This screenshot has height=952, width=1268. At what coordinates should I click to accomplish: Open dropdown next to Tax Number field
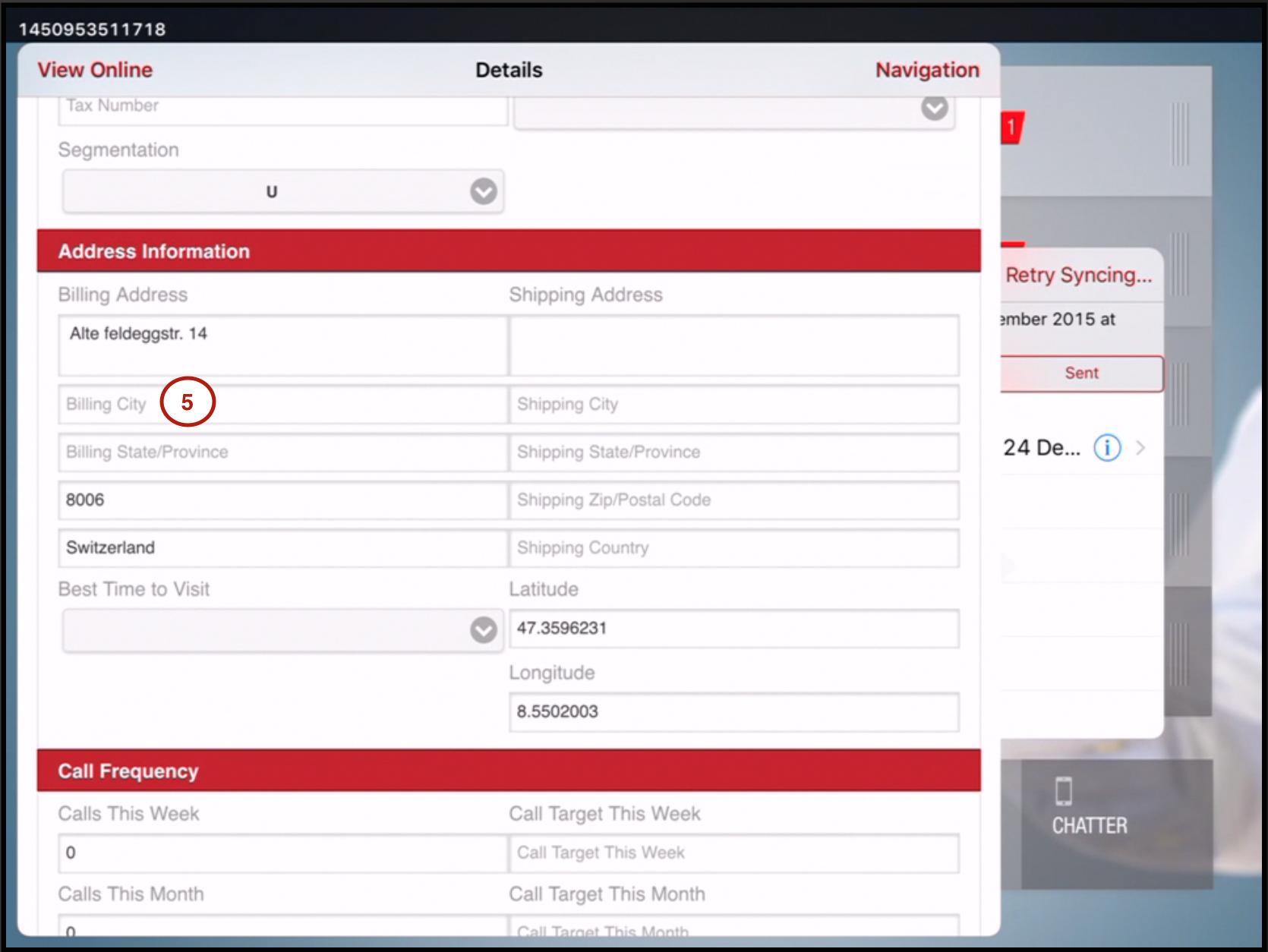tap(934, 109)
